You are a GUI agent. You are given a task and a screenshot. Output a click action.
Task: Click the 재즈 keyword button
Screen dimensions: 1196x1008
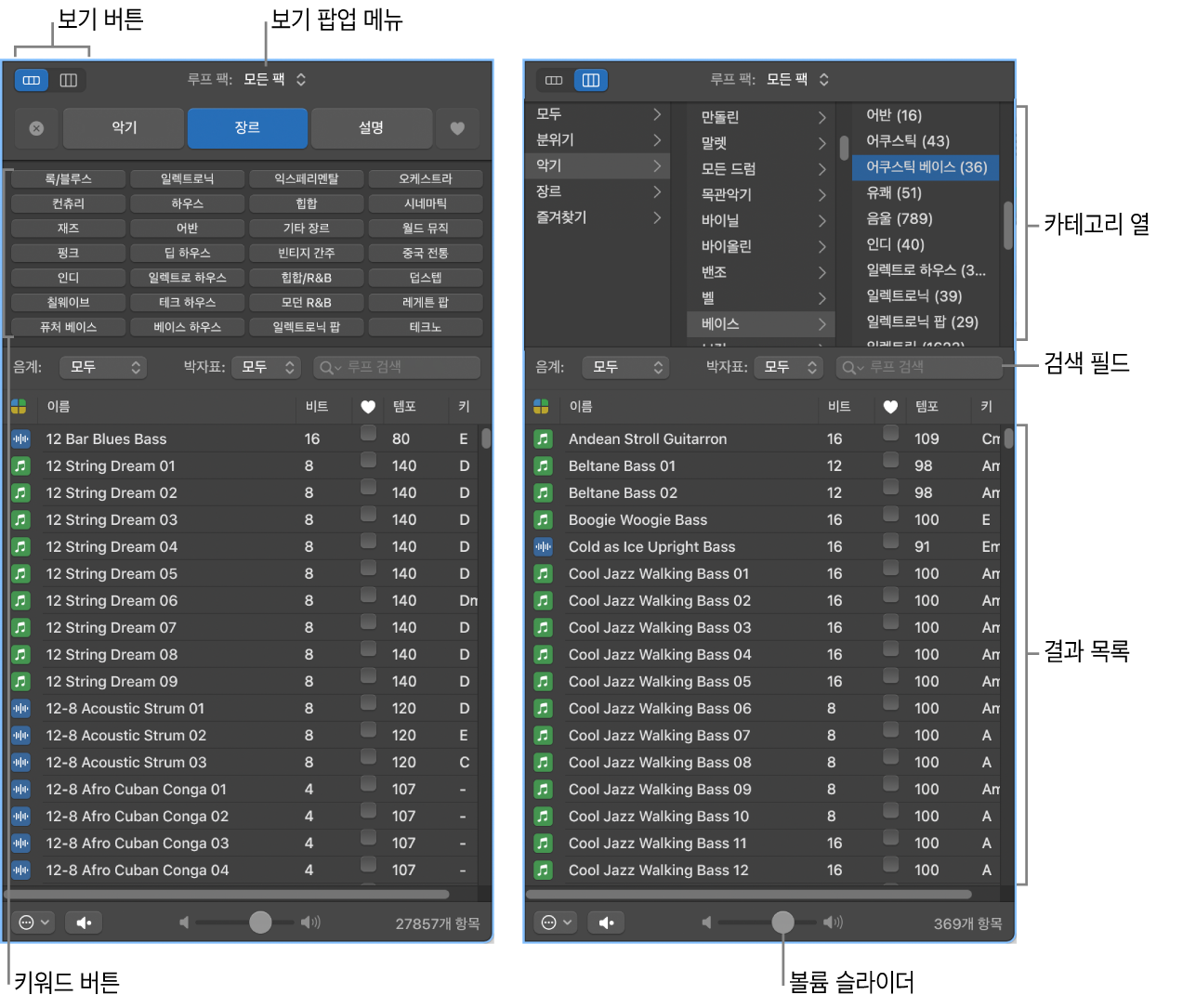pyautogui.click(x=69, y=228)
